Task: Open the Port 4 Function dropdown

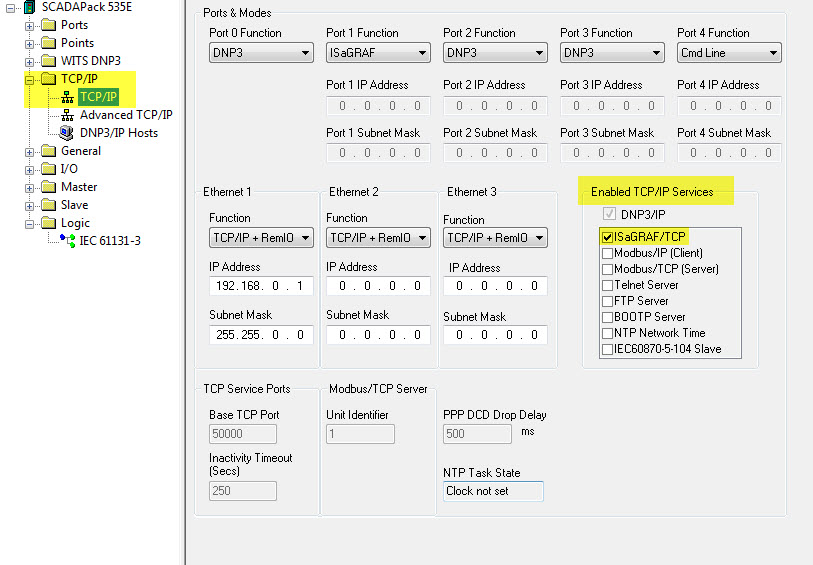Action: tap(729, 53)
